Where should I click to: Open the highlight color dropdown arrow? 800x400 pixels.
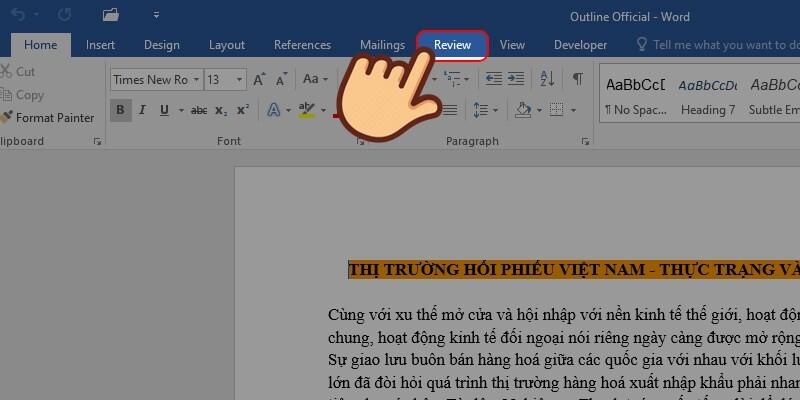coord(323,110)
